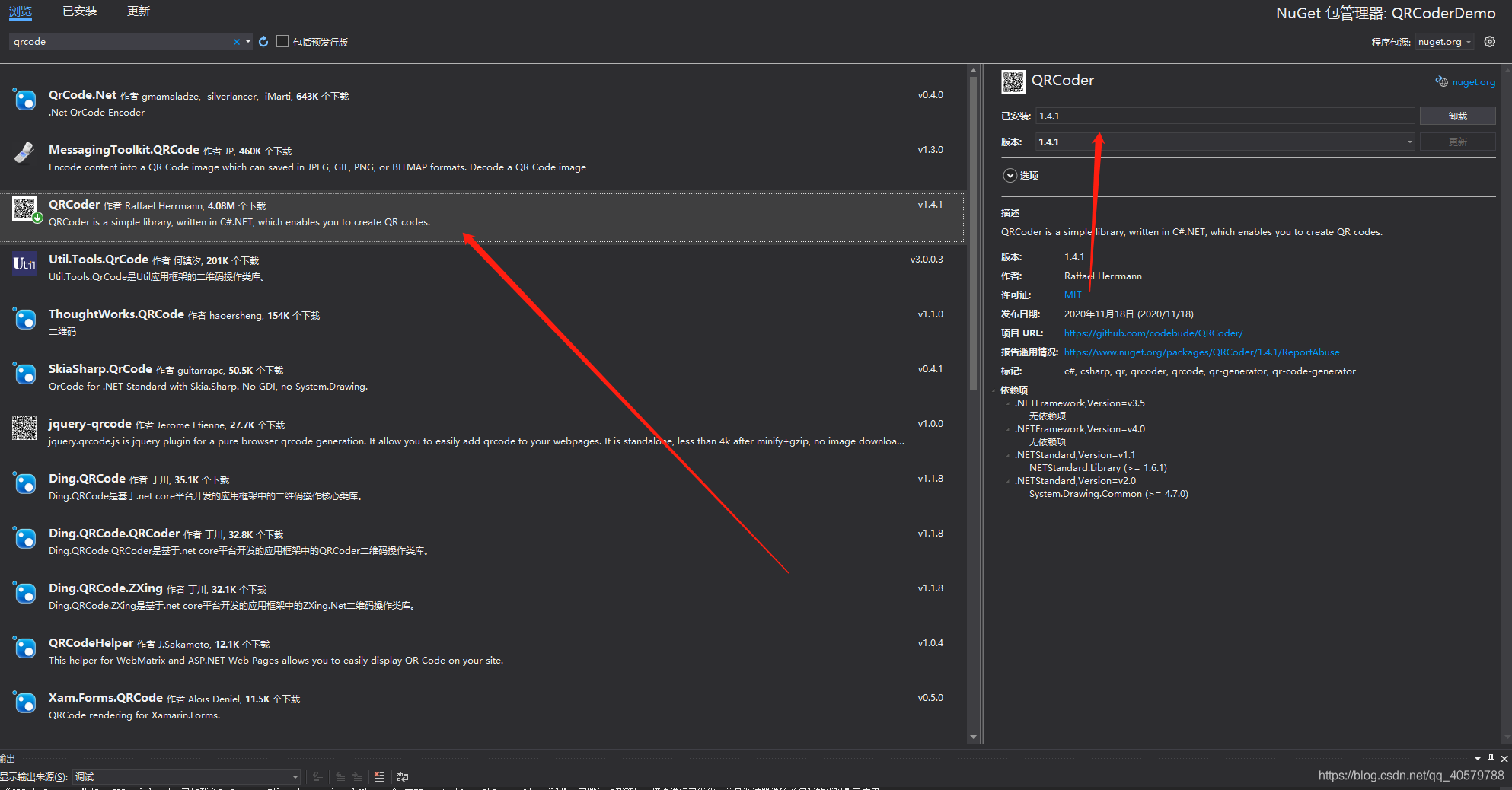Click the QRCoder logo in details pane
The height and width of the screenshot is (790, 1512).
pos(1013,81)
